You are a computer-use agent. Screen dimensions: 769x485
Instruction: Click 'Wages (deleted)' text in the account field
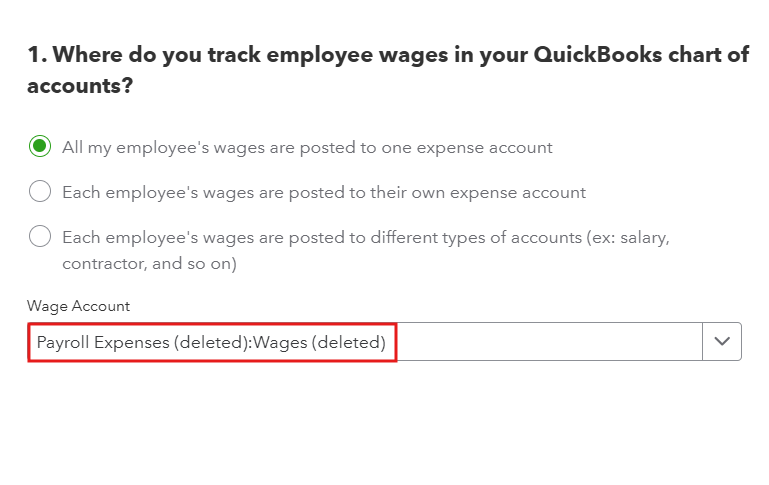320,342
